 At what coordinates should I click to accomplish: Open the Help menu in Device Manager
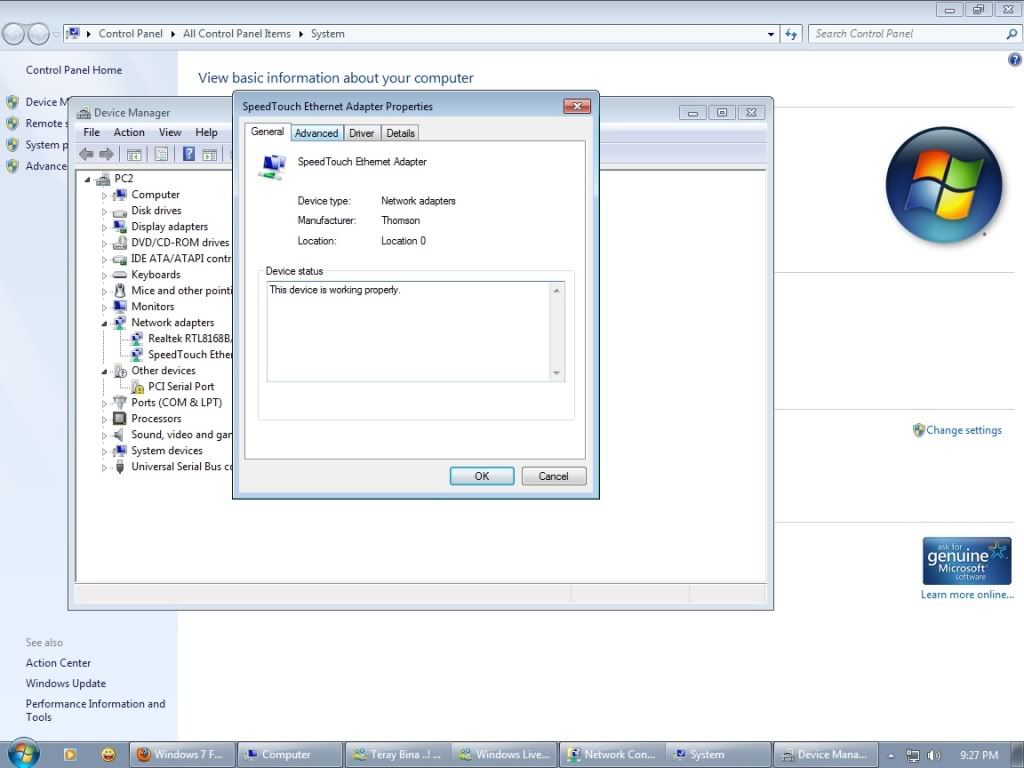click(x=206, y=133)
